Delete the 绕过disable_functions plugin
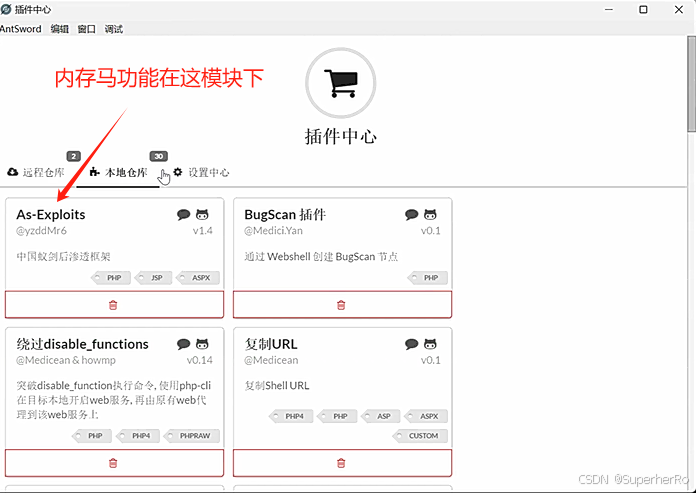 click(114, 463)
